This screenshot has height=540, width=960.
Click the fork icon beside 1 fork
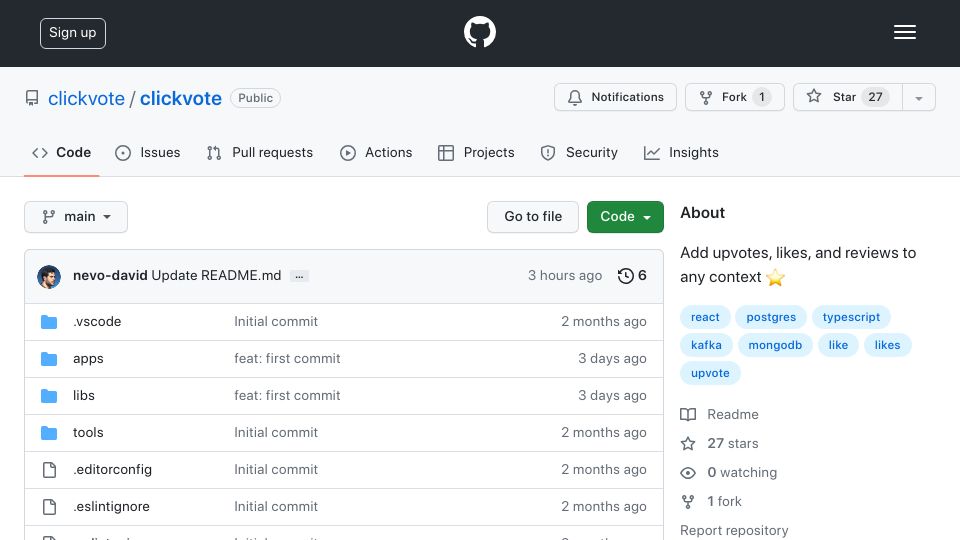[688, 501]
